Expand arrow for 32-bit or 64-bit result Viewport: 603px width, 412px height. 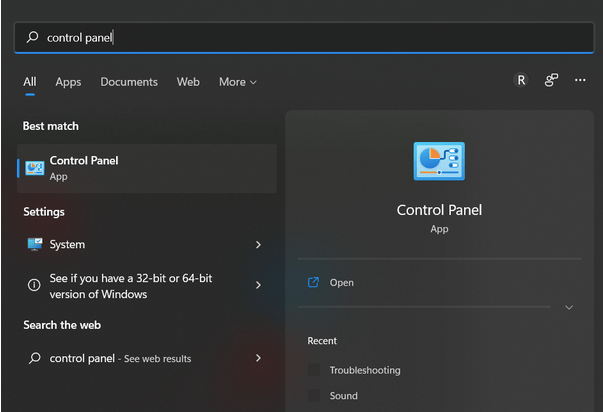(x=258, y=285)
